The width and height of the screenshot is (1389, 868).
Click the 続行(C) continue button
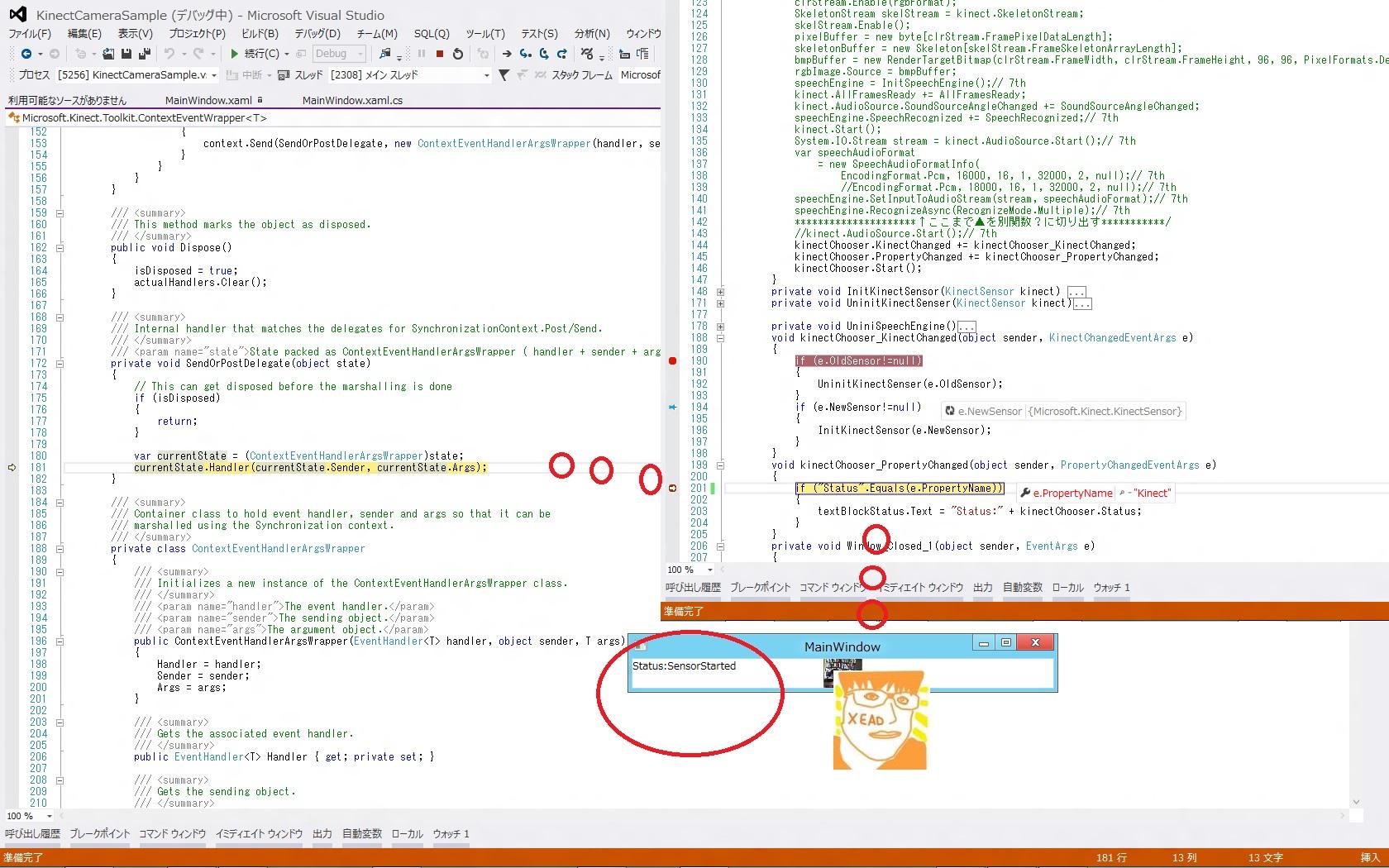click(x=255, y=54)
